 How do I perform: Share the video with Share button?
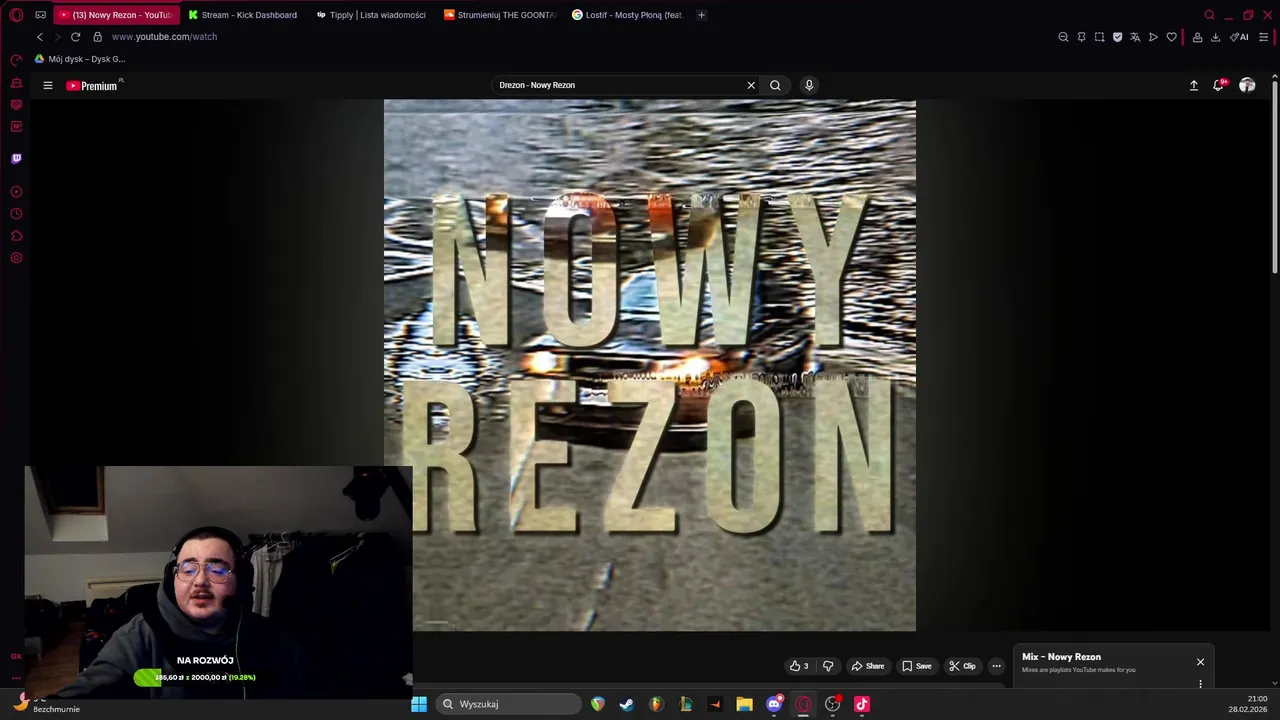coord(867,666)
